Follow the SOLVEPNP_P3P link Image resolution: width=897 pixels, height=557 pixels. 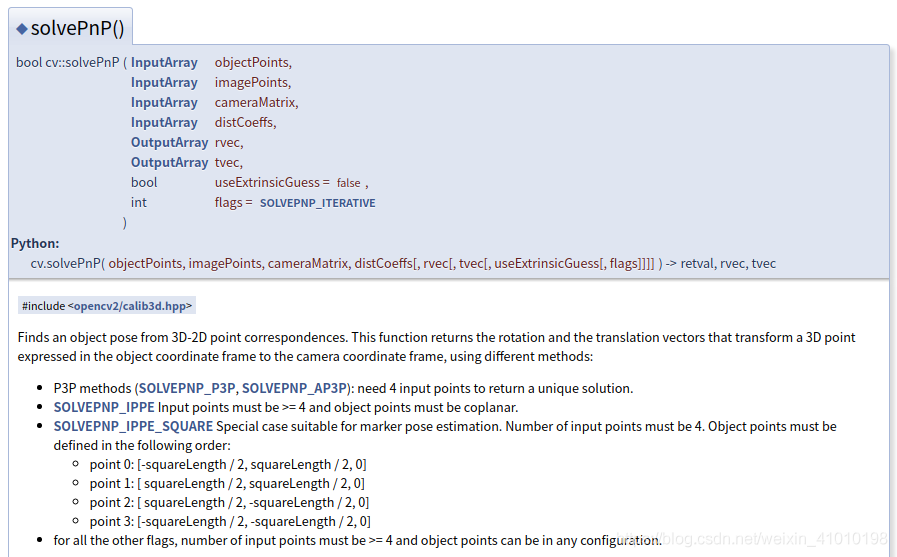[187, 388]
